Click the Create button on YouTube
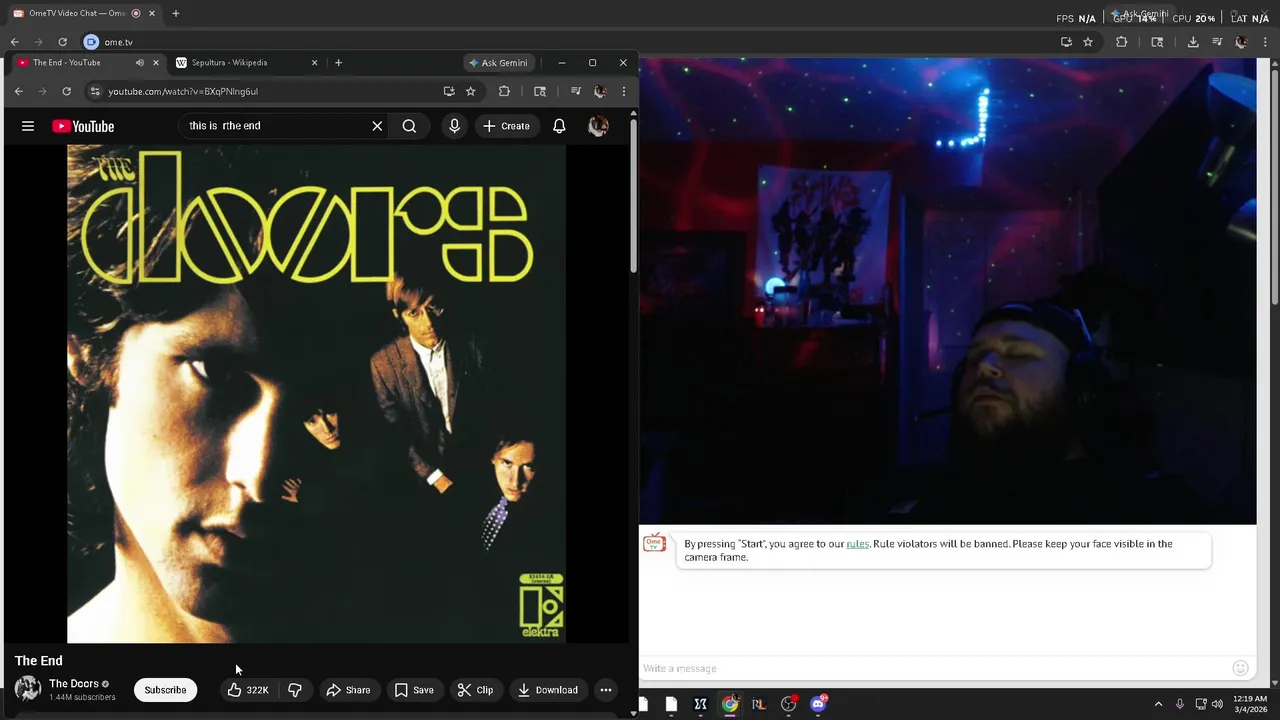The height and width of the screenshot is (720, 1280). click(506, 126)
